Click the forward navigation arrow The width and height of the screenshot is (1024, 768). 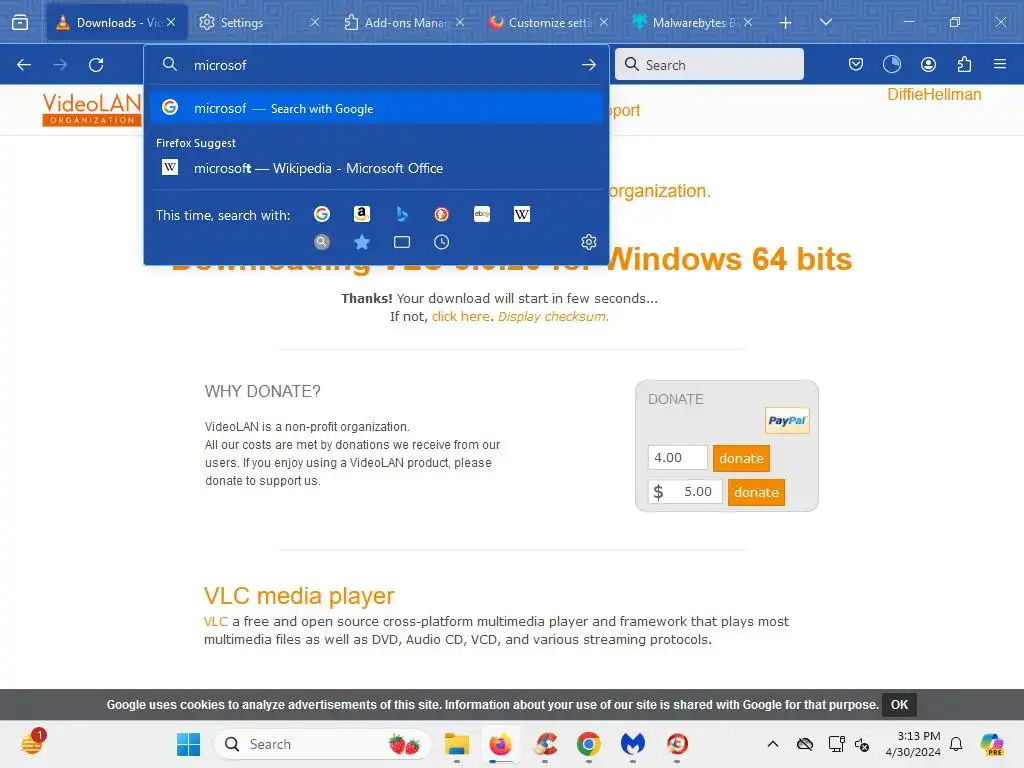pyautogui.click(x=60, y=65)
